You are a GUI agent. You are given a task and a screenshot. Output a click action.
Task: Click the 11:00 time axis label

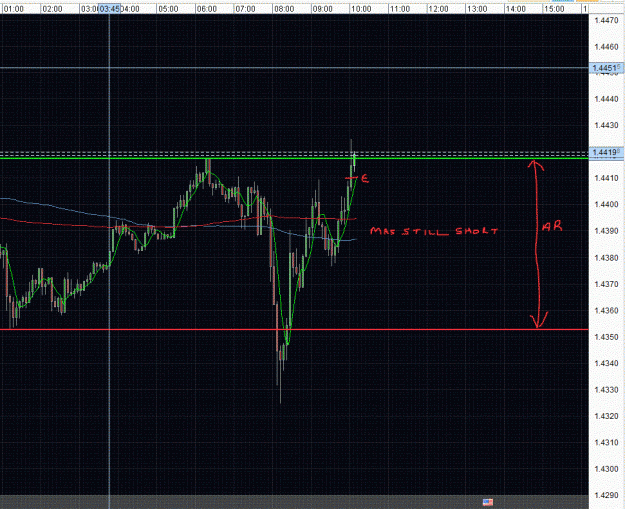click(x=400, y=9)
